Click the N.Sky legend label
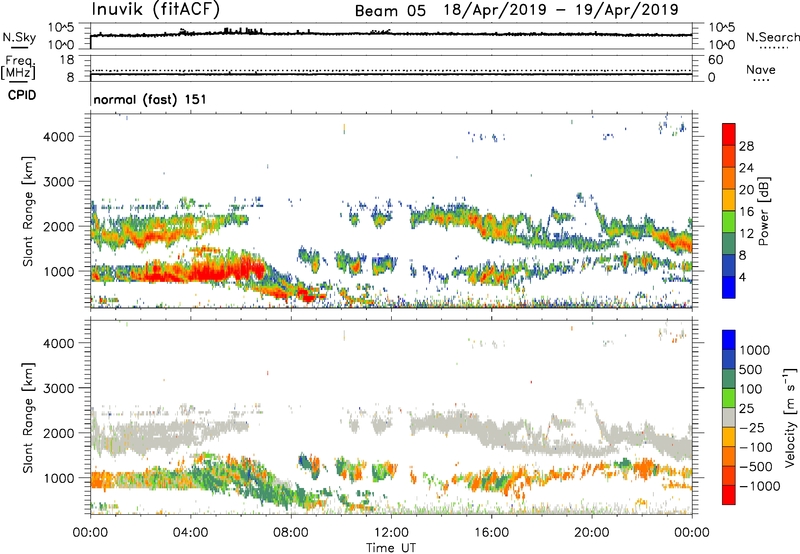 pyautogui.click(x=19, y=38)
